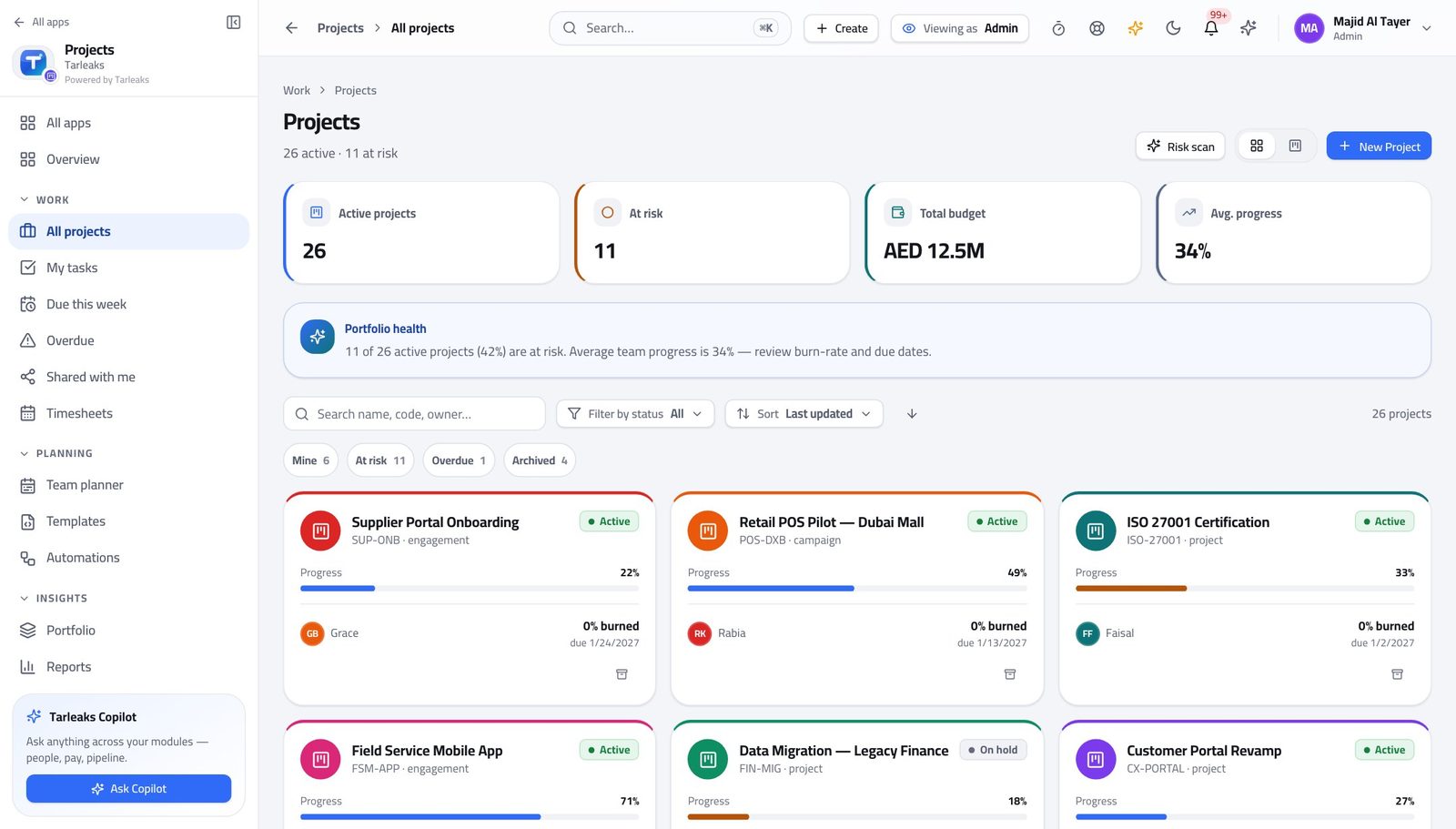This screenshot has width=1456, height=829.
Task: Collapse the WORK sidebar section
Action: 45,199
